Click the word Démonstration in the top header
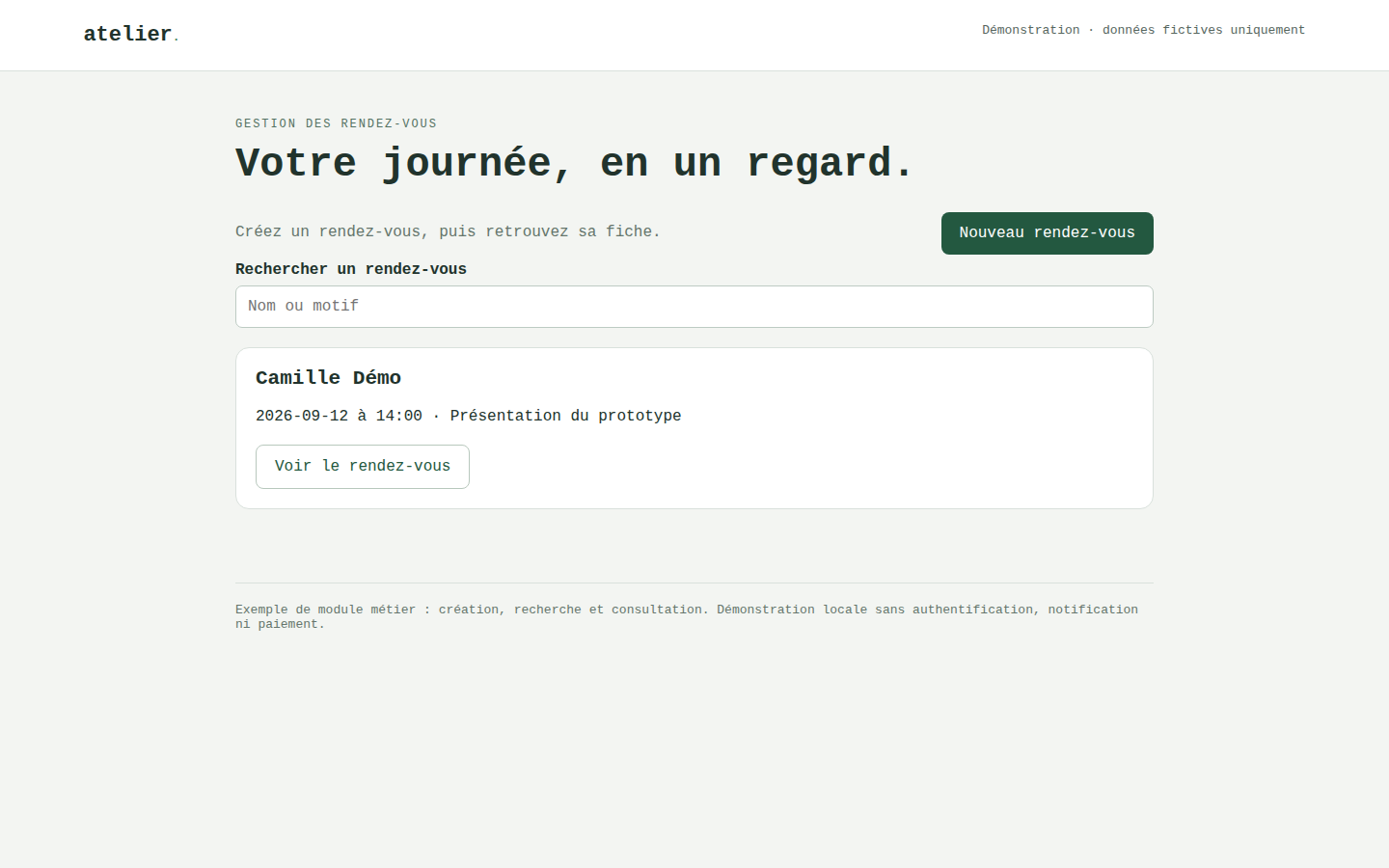 tap(1031, 30)
